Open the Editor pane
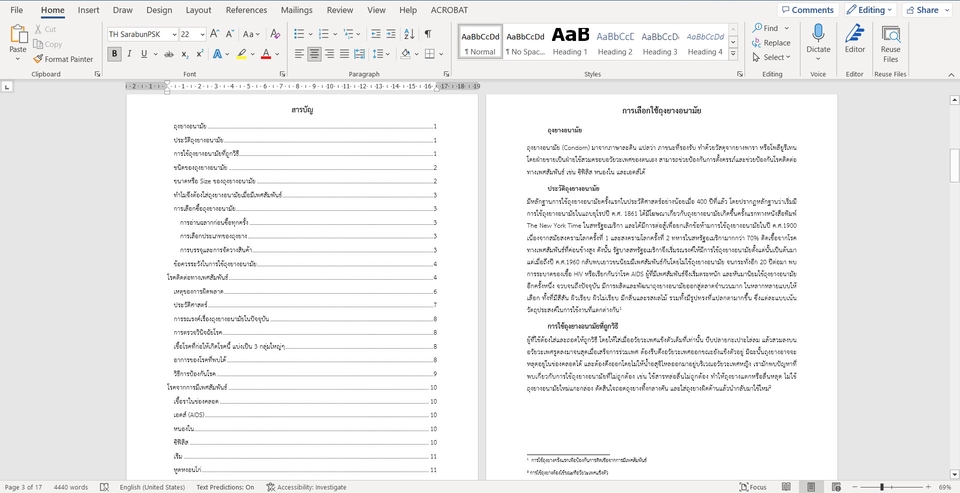 click(855, 38)
